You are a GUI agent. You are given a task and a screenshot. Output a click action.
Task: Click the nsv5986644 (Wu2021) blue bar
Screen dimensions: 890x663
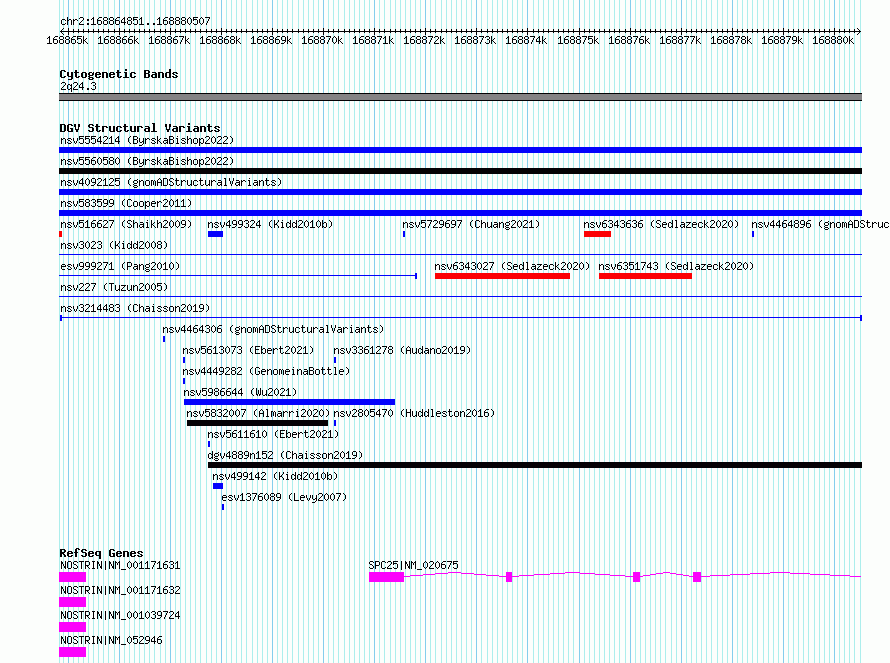click(289, 402)
